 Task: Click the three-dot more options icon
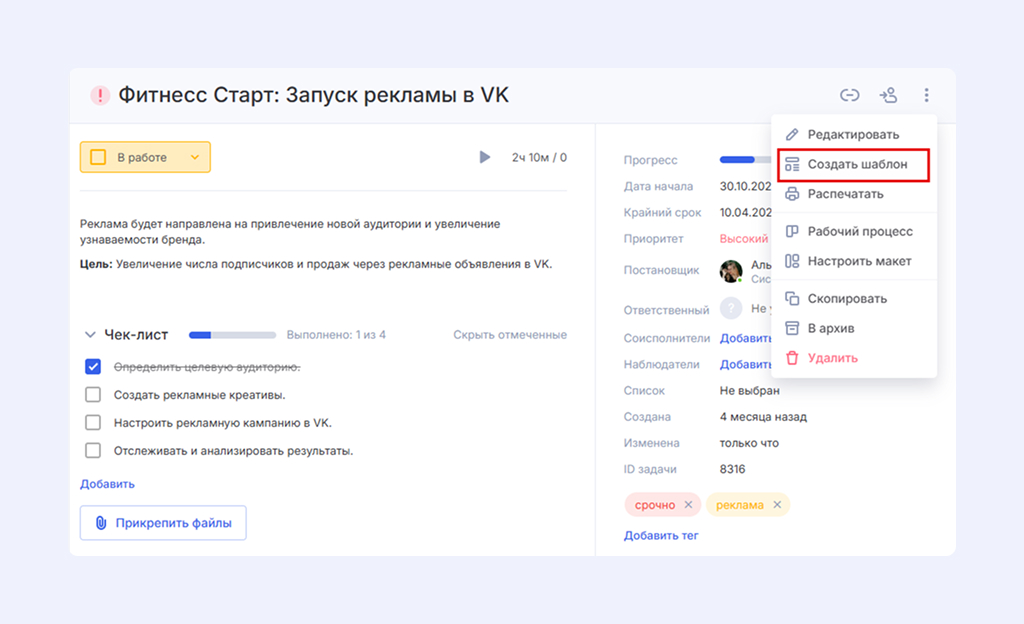tap(926, 96)
